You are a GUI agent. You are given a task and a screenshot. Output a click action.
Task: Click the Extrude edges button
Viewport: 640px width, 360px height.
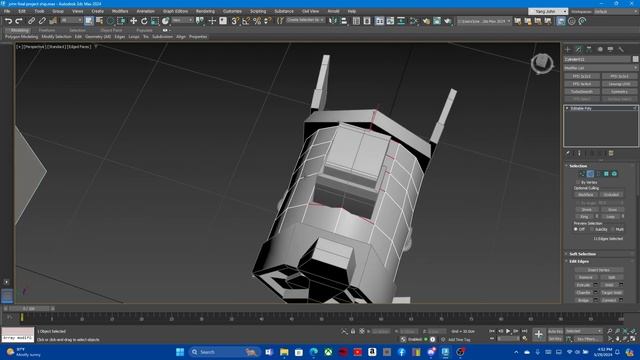pyautogui.click(x=583, y=284)
